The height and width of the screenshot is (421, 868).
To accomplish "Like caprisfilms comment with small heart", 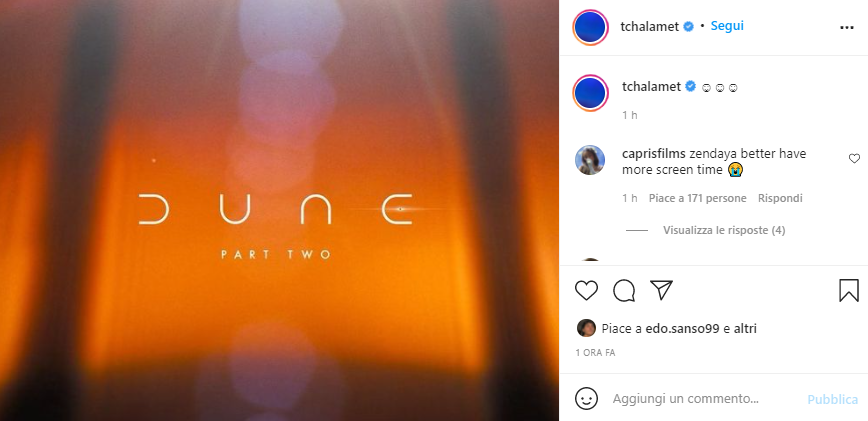I will [x=854, y=159].
